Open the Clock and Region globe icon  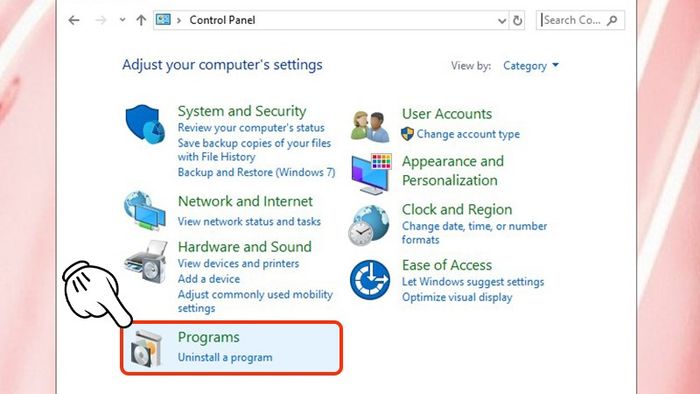tap(369, 225)
